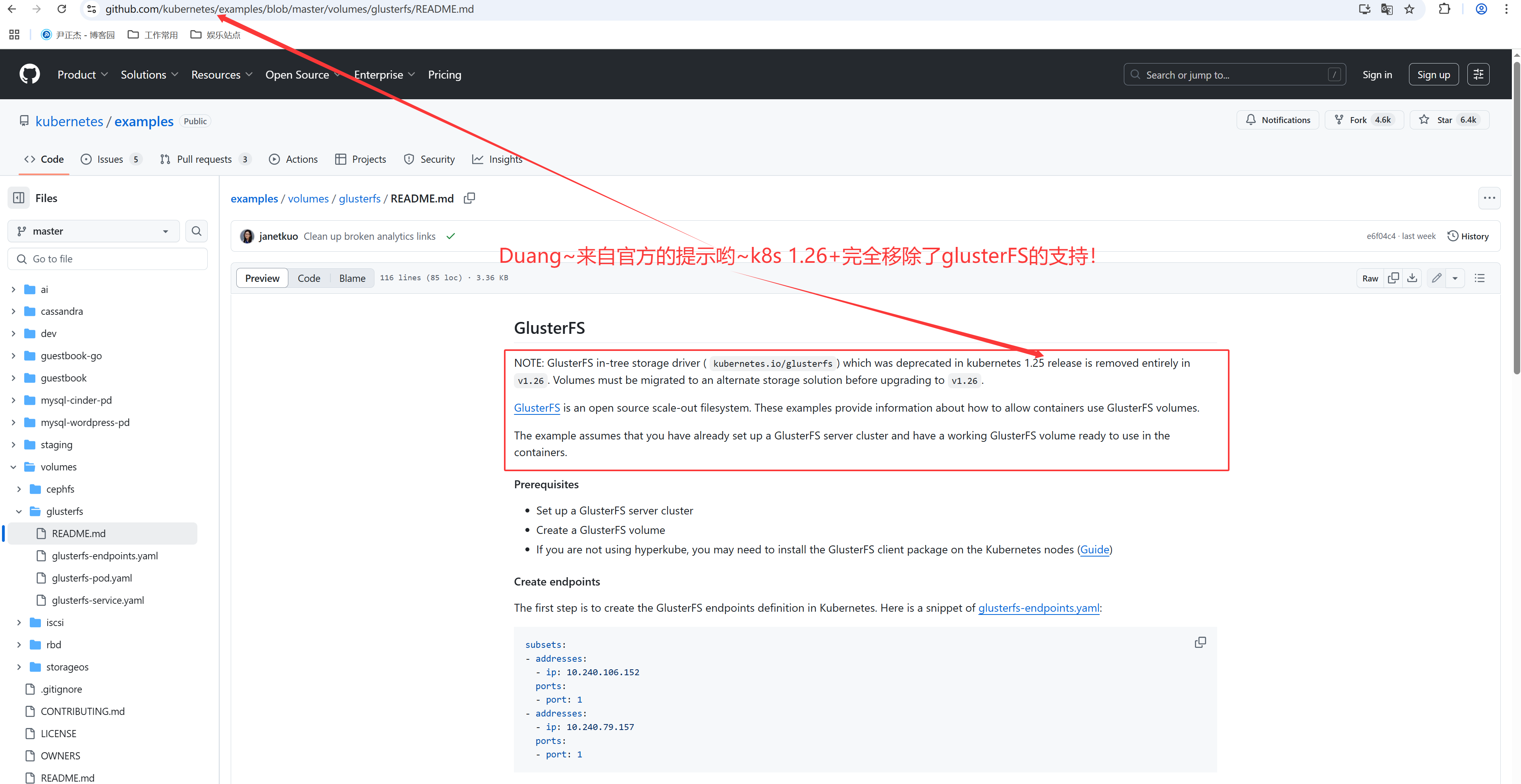This screenshot has height=784, width=1521.
Task: Open the Product navigation menu
Action: pyautogui.click(x=82, y=74)
